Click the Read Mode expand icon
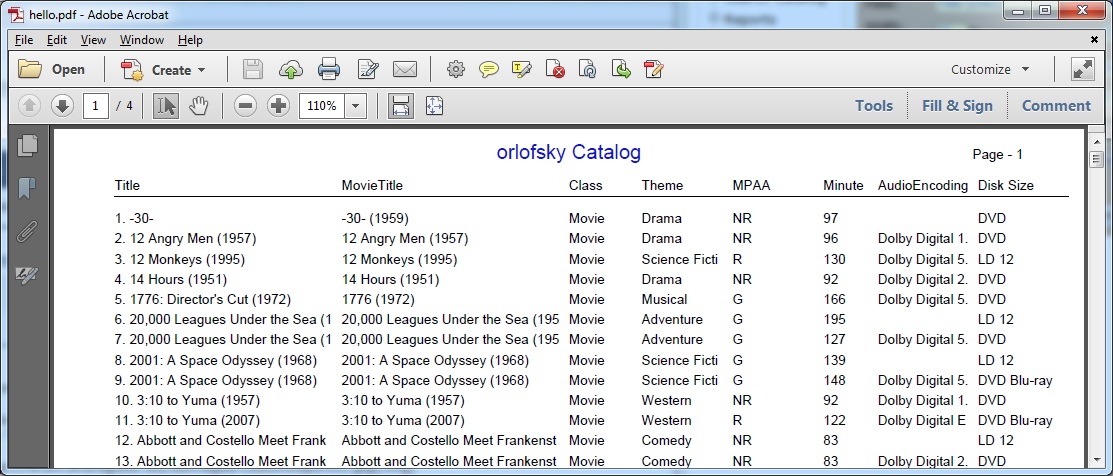1113x476 pixels. (x=1082, y=70)
